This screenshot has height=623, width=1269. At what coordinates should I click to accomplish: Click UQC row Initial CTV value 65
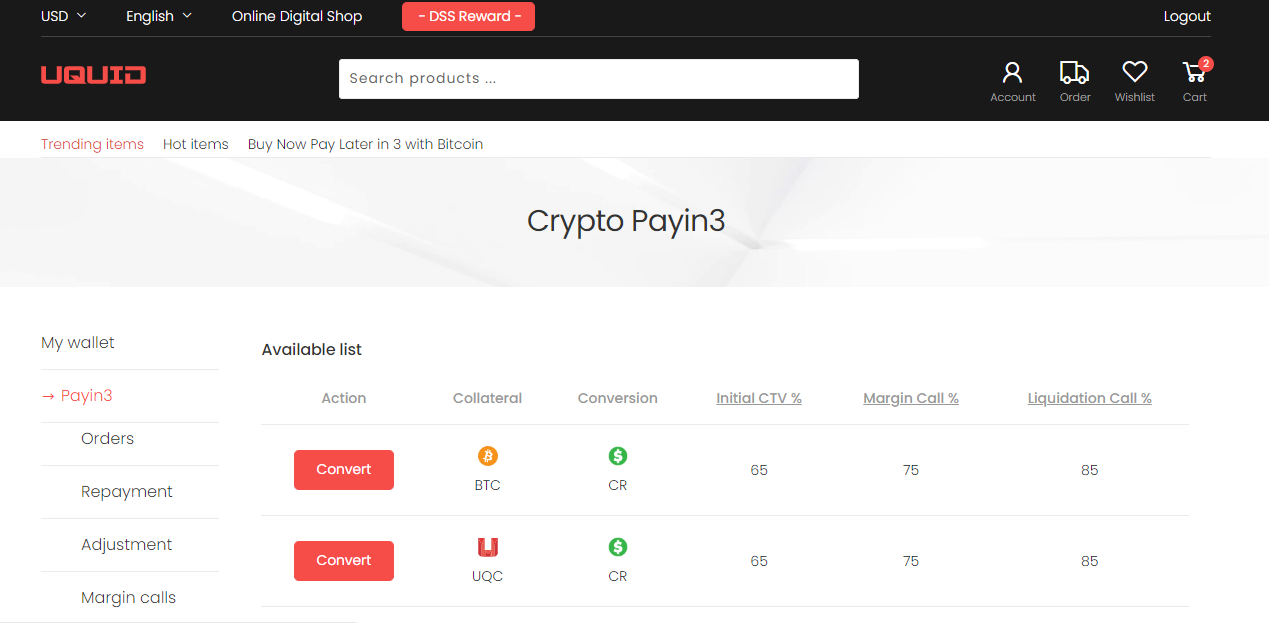coord(759,561)
